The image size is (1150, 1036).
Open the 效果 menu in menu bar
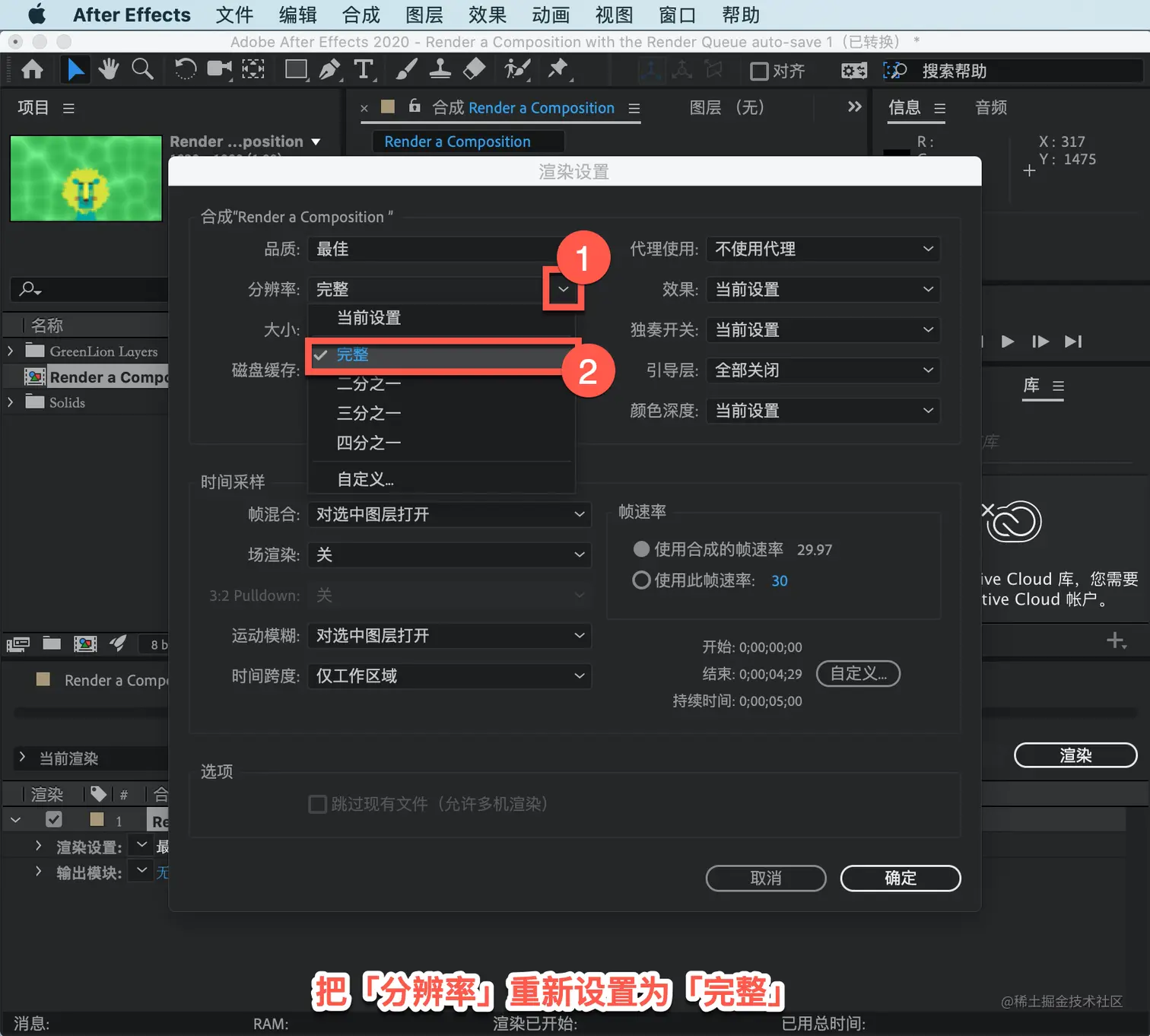[488, 14]
